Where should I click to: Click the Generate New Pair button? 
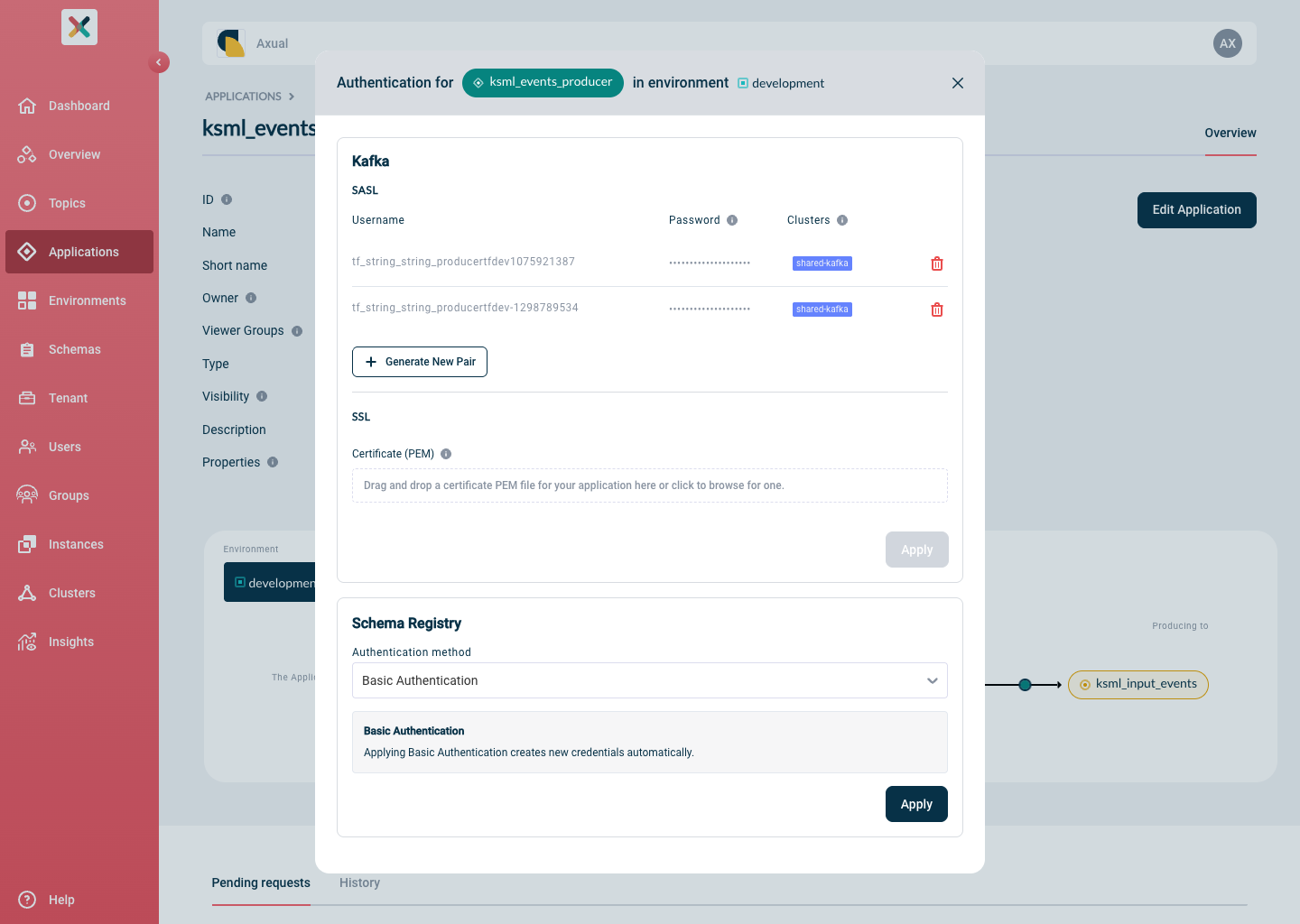(x=420, y=362)
